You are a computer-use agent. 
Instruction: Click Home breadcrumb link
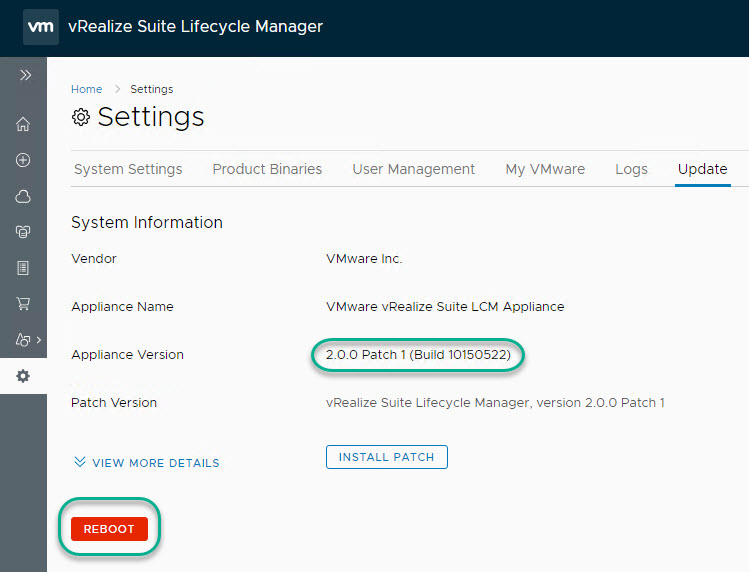[x=86, y=89]
